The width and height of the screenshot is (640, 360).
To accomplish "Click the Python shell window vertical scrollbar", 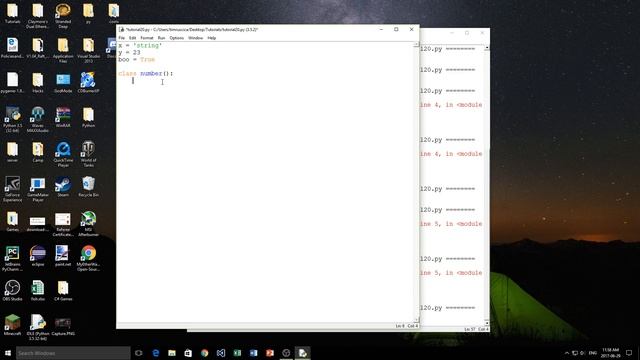I will click(487, 186).
